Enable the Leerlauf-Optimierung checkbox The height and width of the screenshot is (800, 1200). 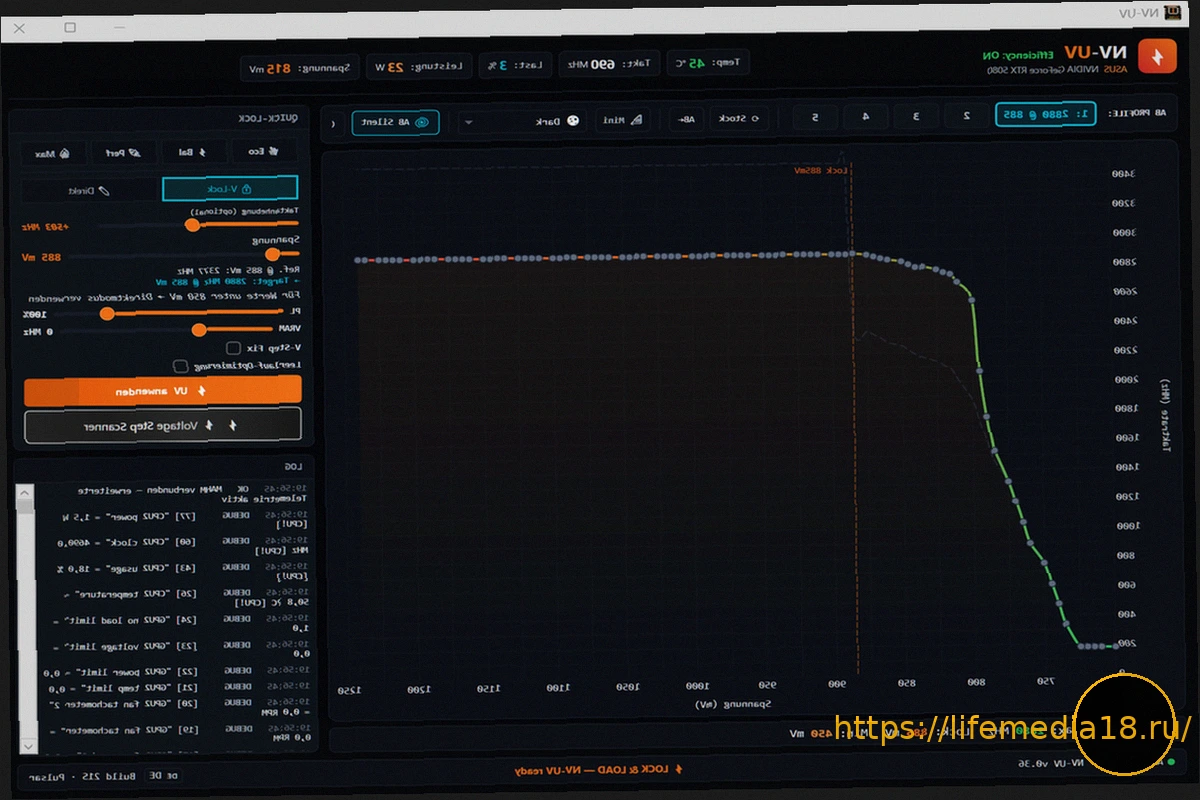[x=180, y=366]
